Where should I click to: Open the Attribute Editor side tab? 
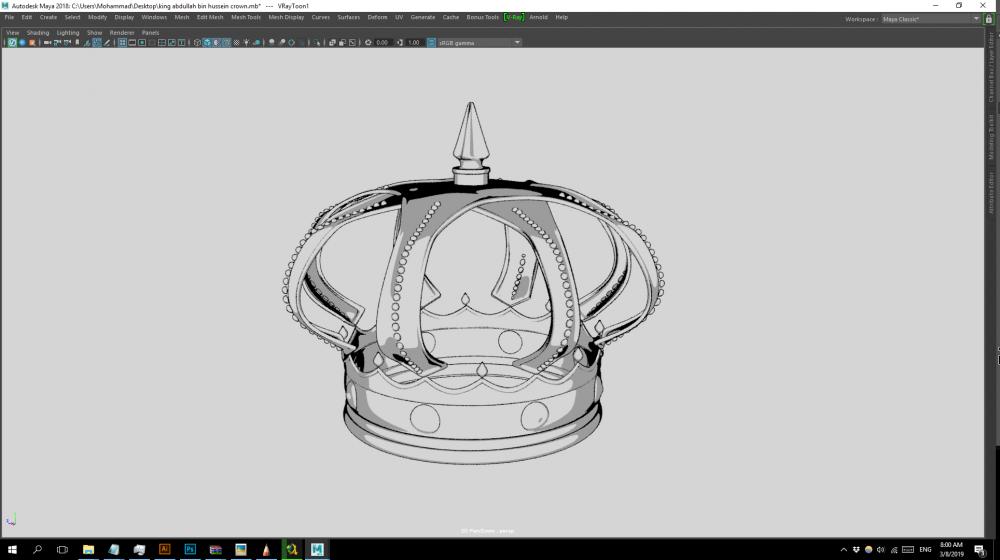[991, 193]
